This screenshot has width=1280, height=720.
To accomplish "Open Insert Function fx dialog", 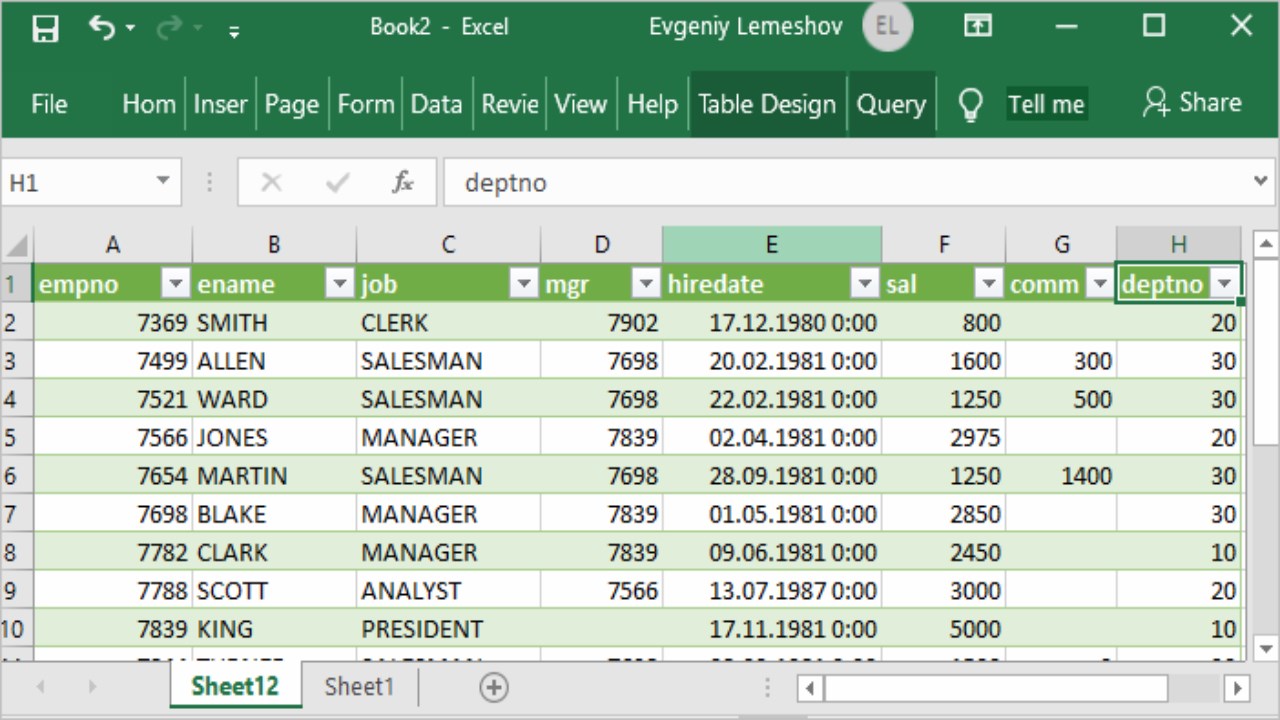I will coord(403,182).
